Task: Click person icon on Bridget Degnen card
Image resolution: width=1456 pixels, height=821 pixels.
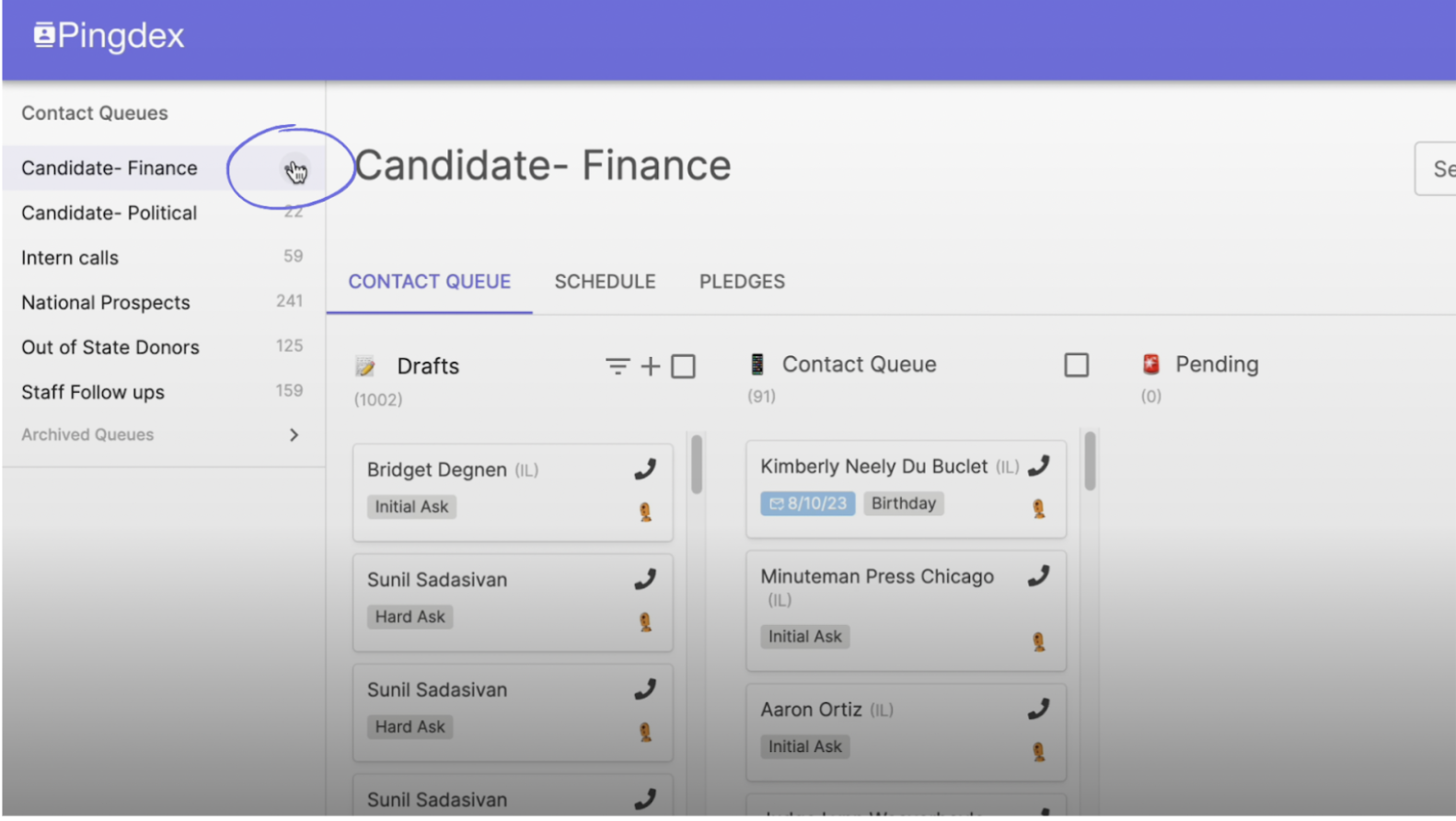Action: (x=646, y=512)
